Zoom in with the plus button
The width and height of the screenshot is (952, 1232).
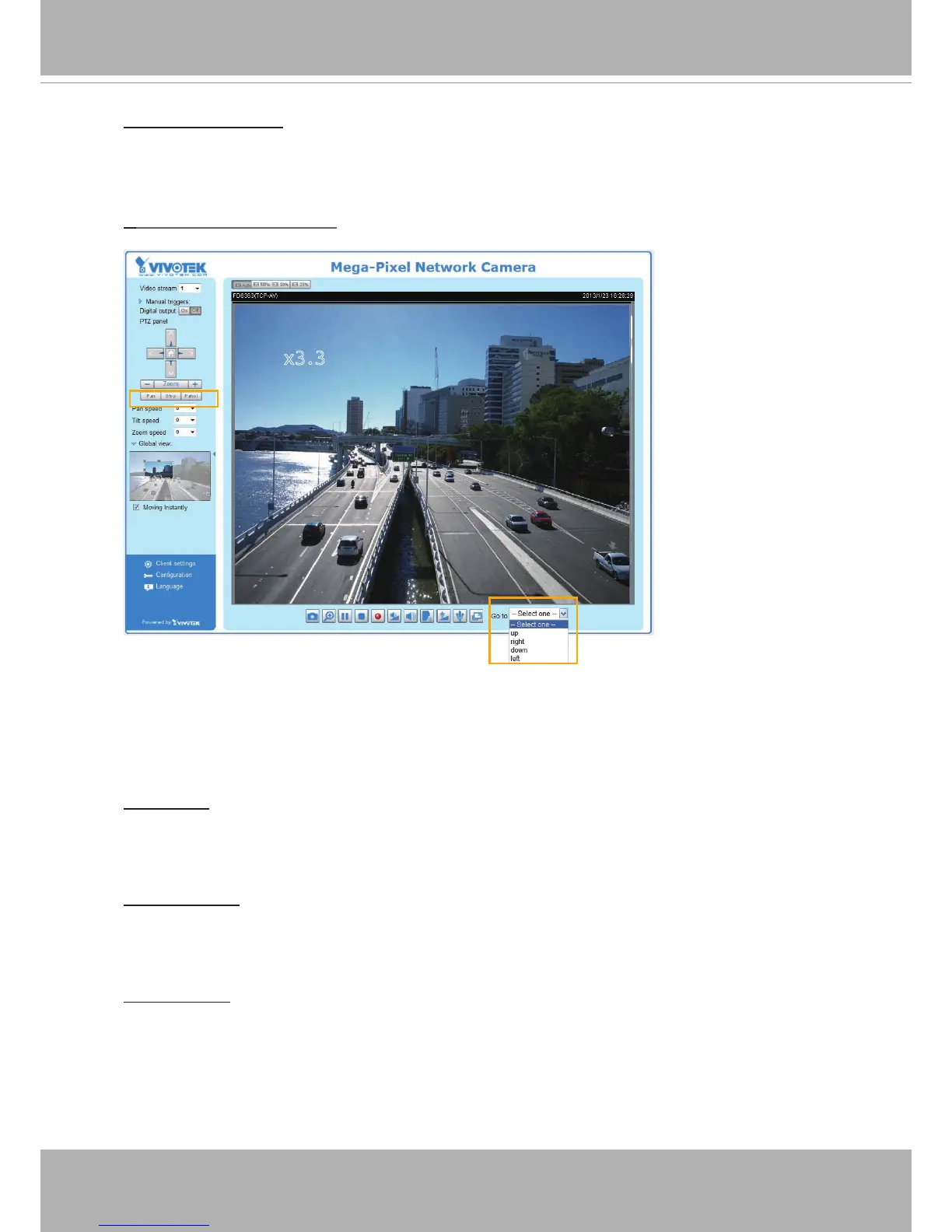[194, 383]
